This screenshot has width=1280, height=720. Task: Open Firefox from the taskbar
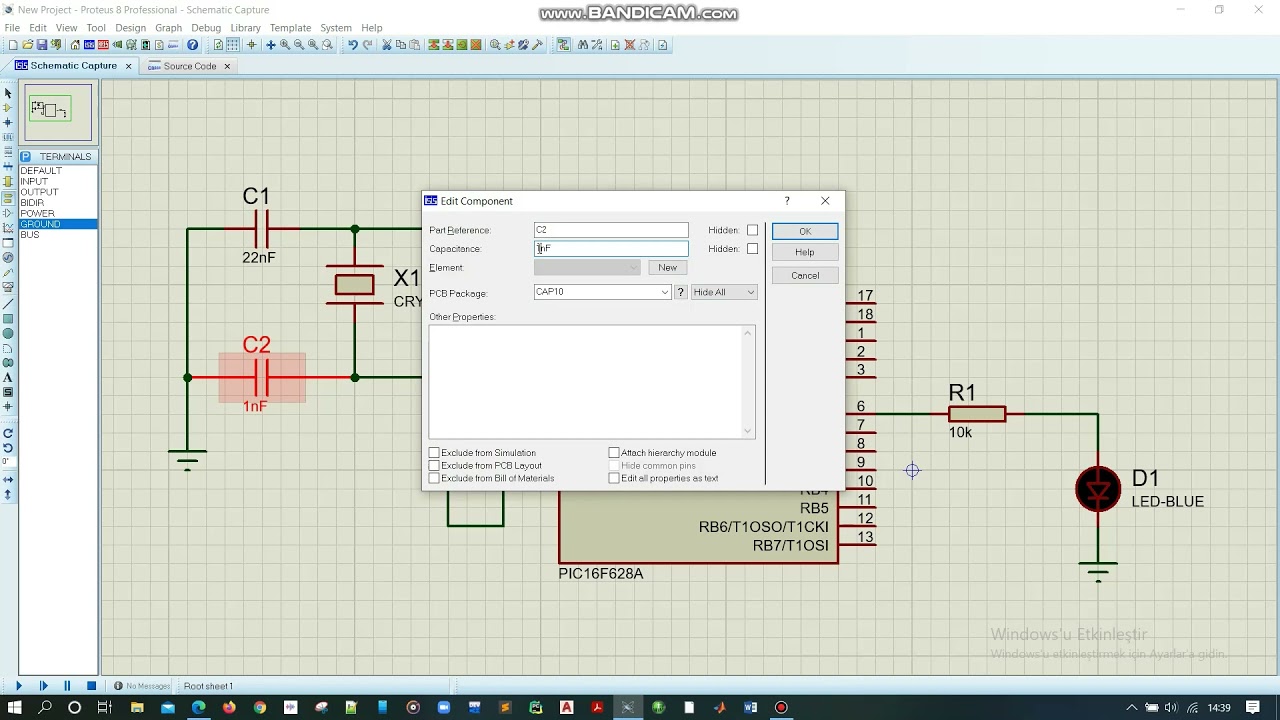pos(229,708)
